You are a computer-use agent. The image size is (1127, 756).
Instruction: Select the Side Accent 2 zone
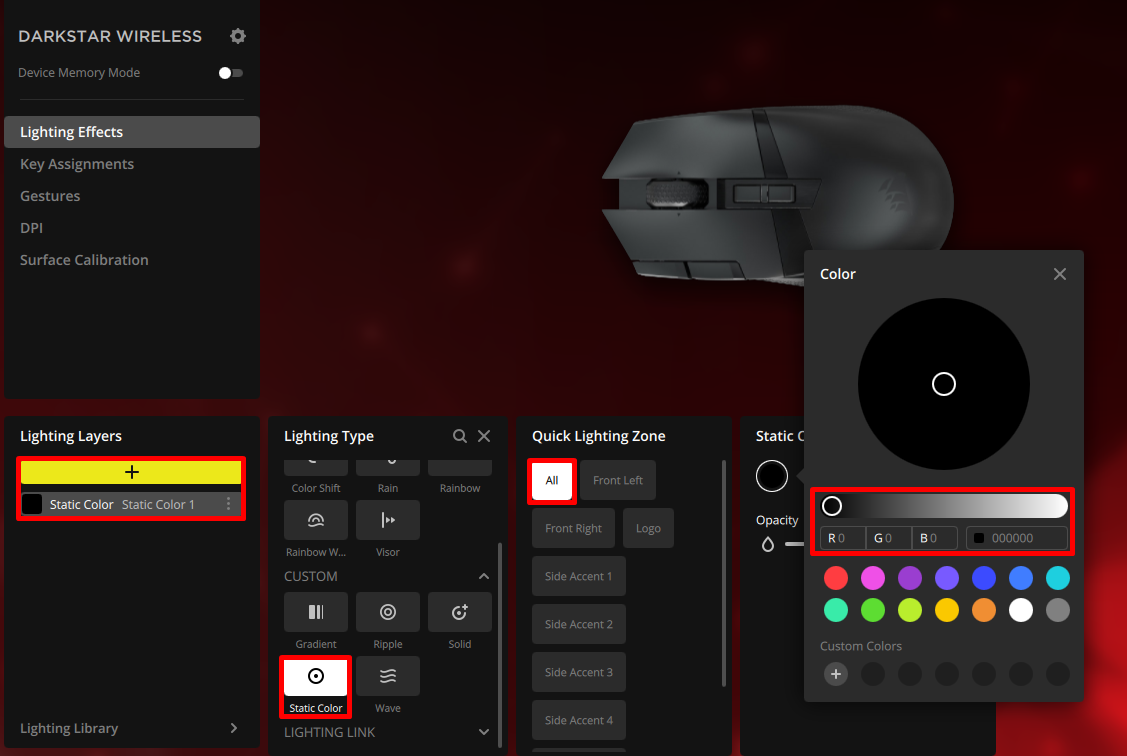coord(579,624)
